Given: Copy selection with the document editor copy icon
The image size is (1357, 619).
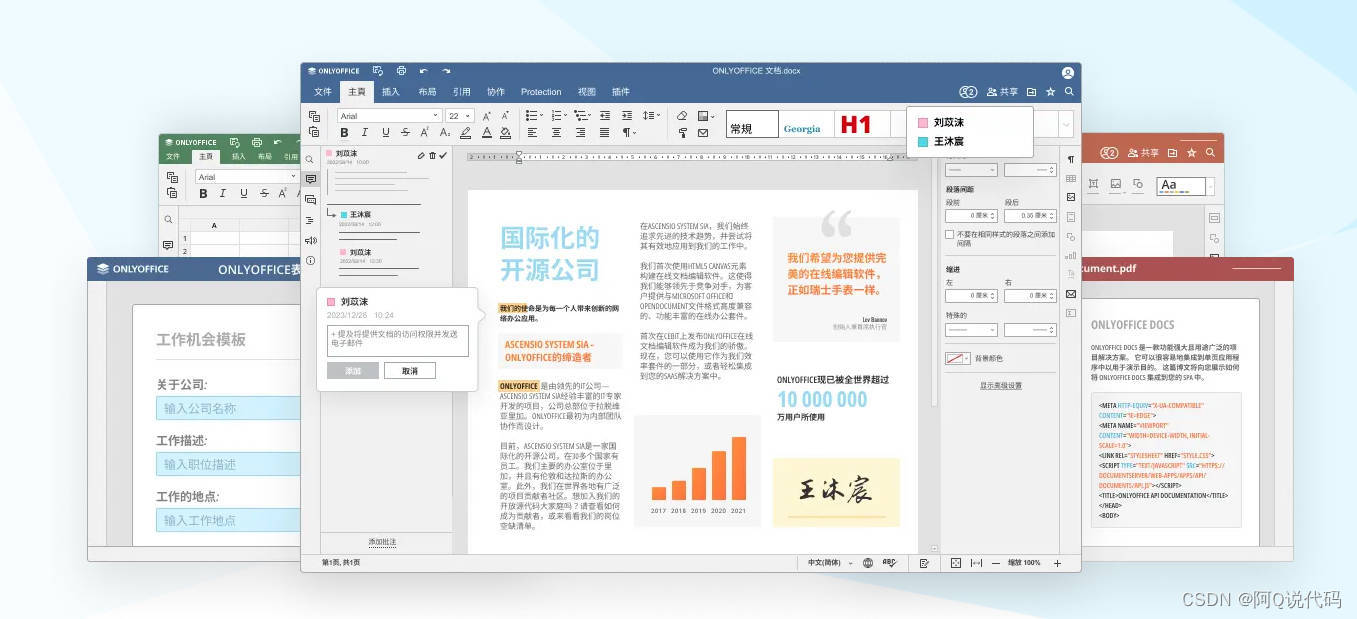Looking at the screenshot, I should (x=314, y=116).
